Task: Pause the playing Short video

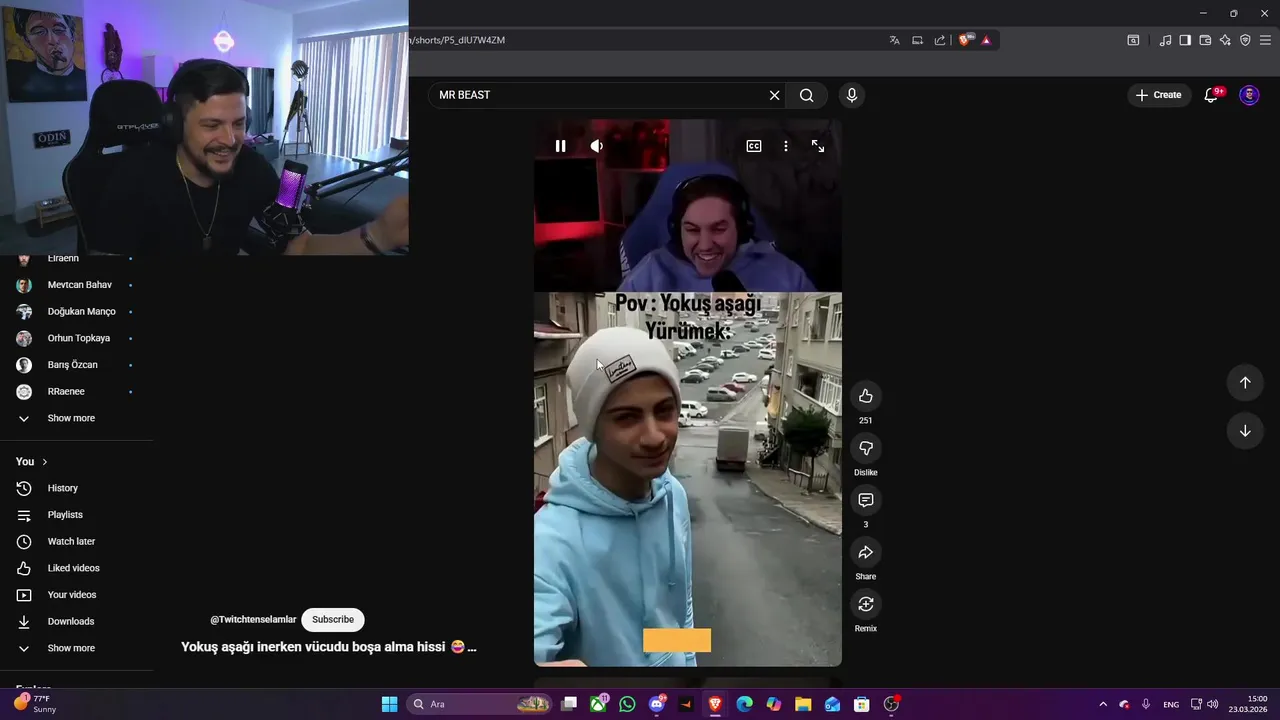Action: coord(560,146)
